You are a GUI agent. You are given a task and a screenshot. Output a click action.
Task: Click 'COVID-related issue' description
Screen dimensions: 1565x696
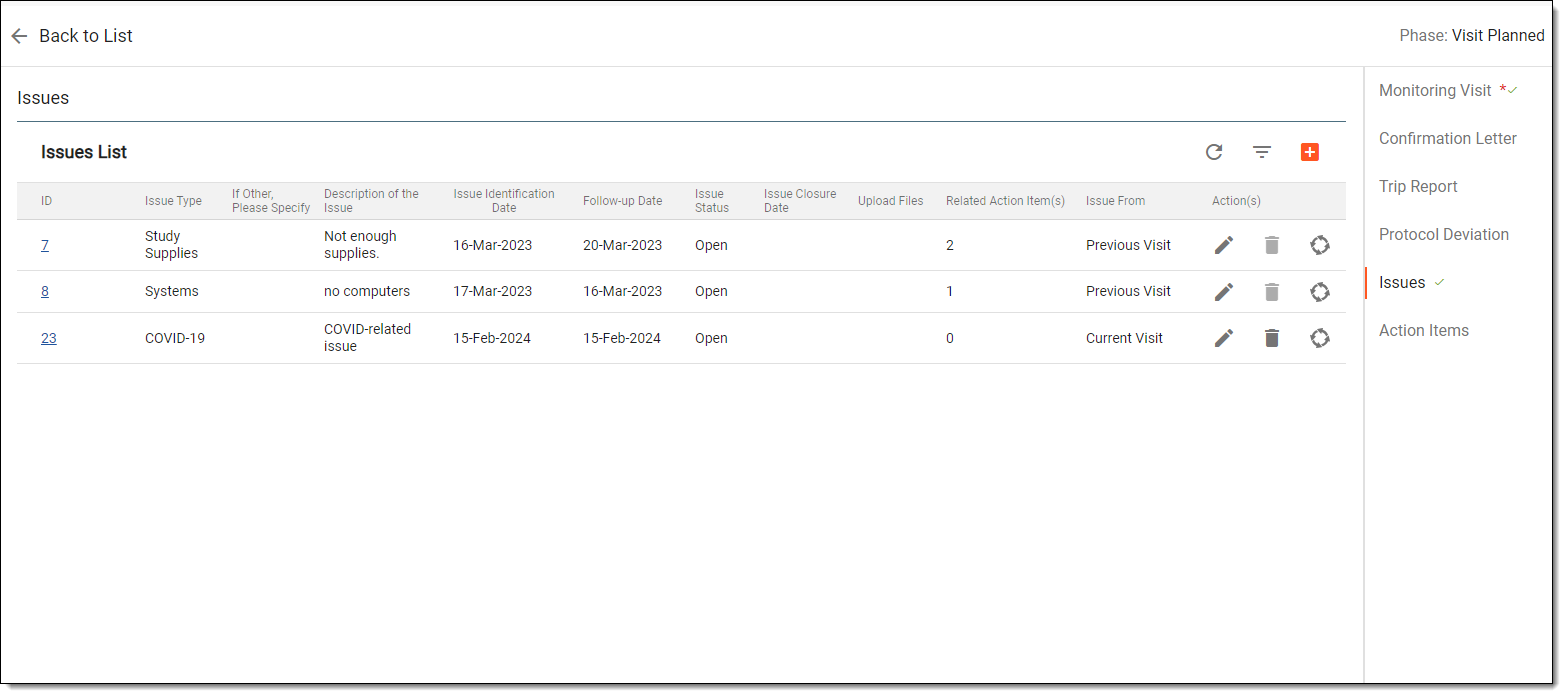pyautogui.click(x=367, y=338)
